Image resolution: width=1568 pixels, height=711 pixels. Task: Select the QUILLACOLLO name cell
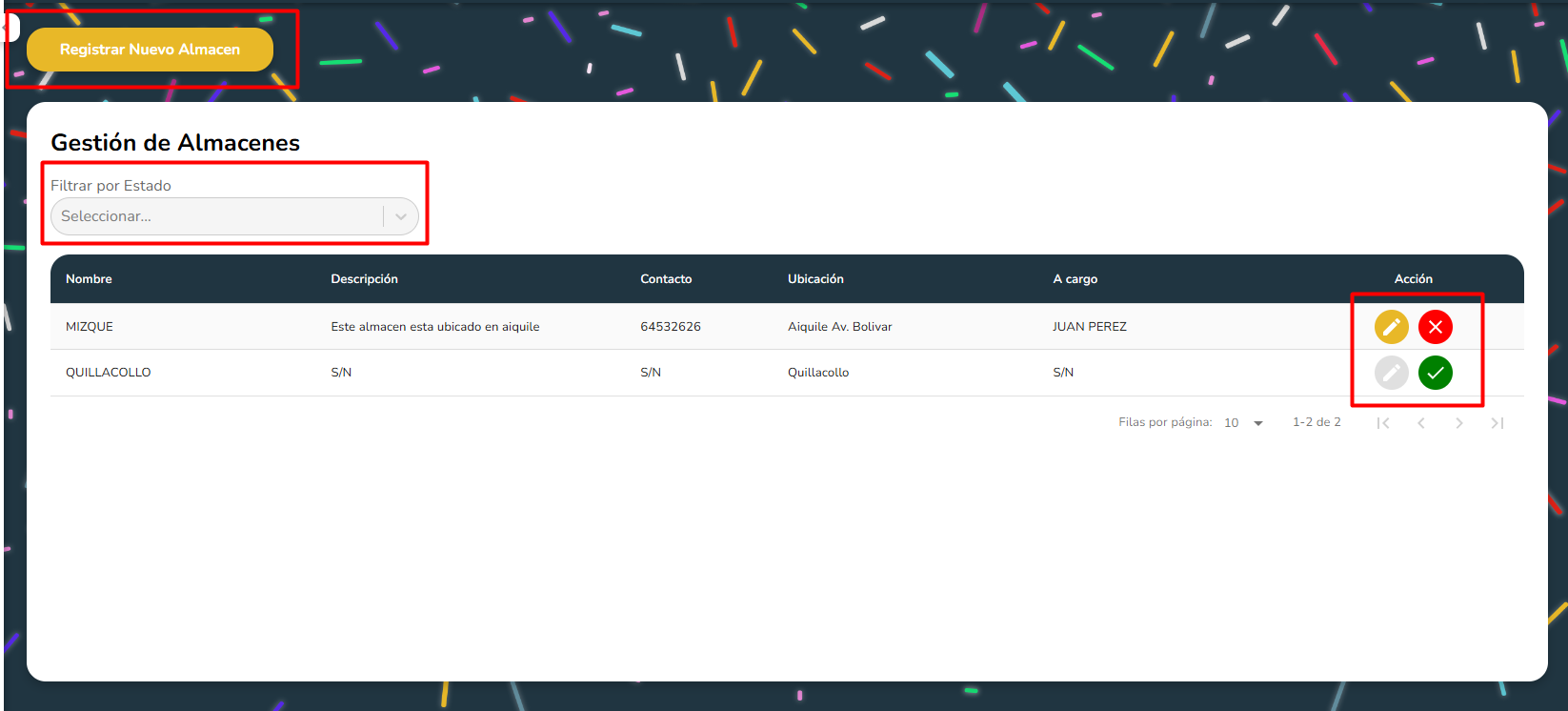click(108, 373)
